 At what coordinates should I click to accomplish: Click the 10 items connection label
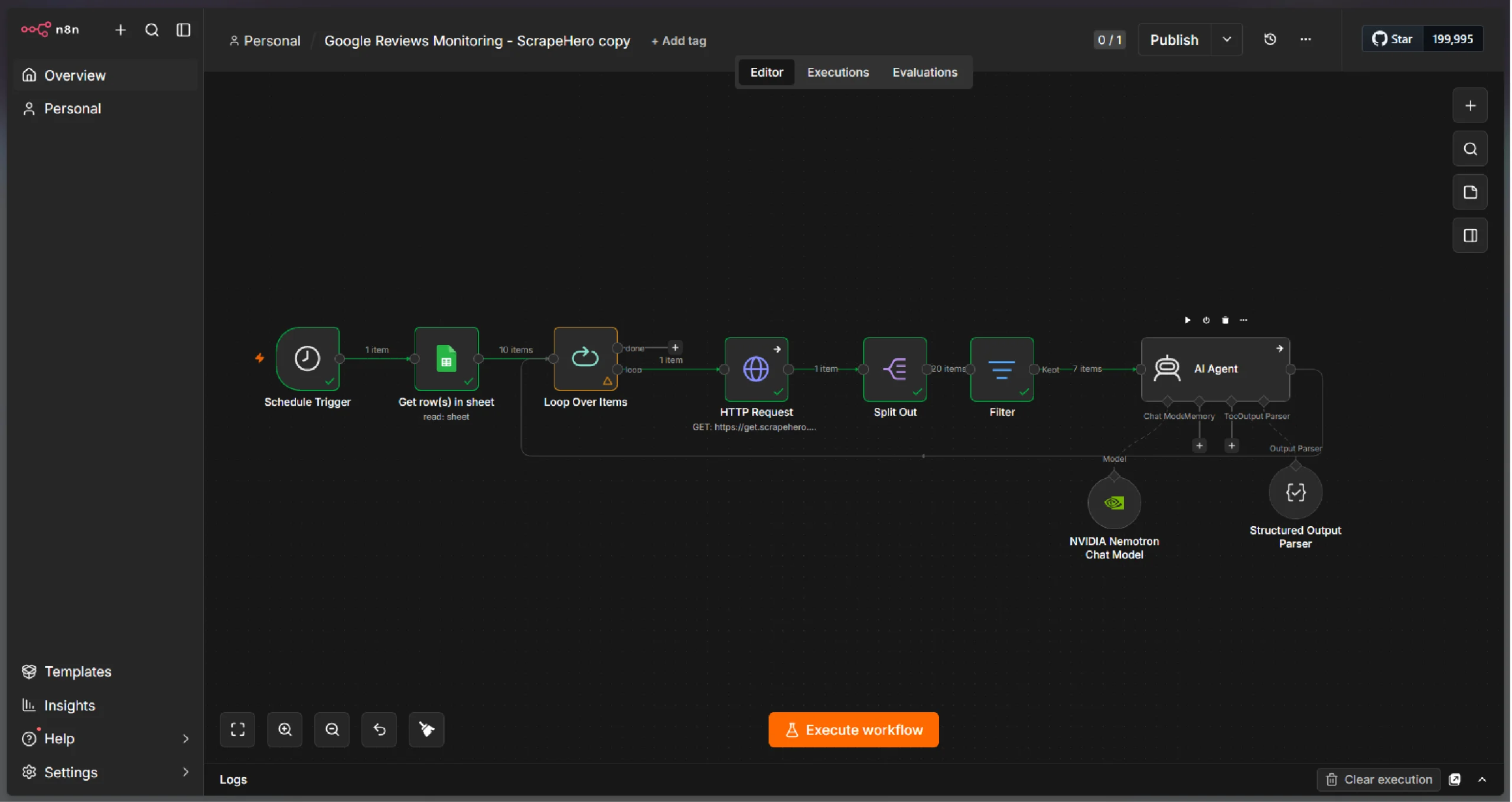coord(516,350)
